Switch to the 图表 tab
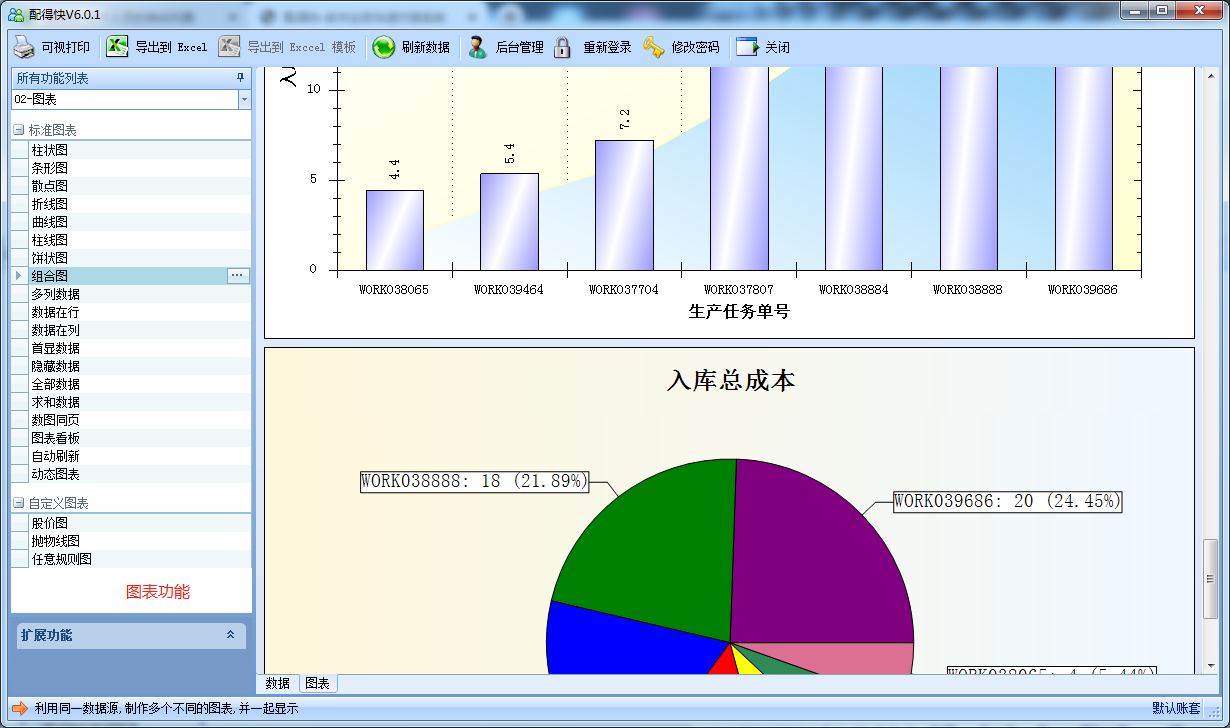 318,683
